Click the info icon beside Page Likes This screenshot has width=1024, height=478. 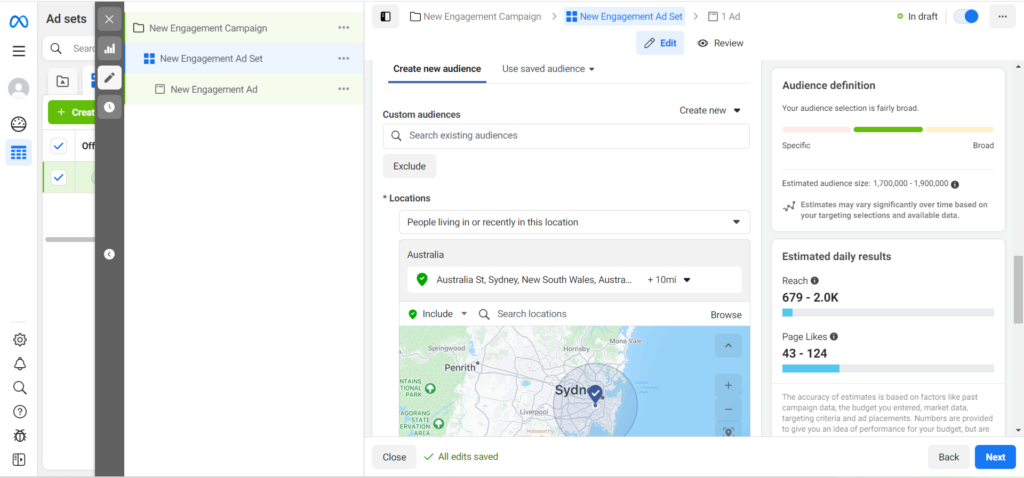pyautogui.click(x=834, y=337)
